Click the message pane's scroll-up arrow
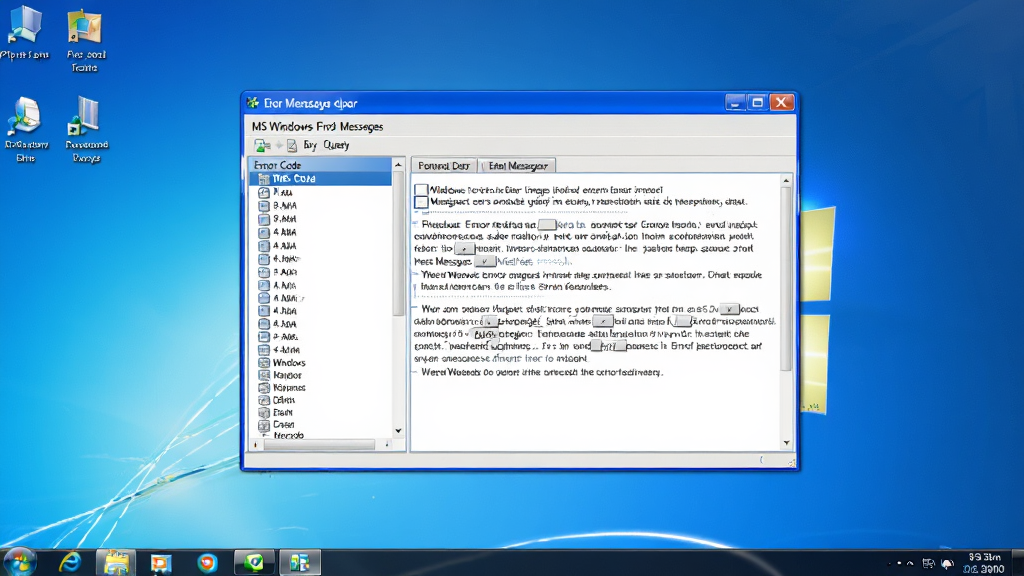Viewport: 1024px width, 576px height. [x=786, y=180]
